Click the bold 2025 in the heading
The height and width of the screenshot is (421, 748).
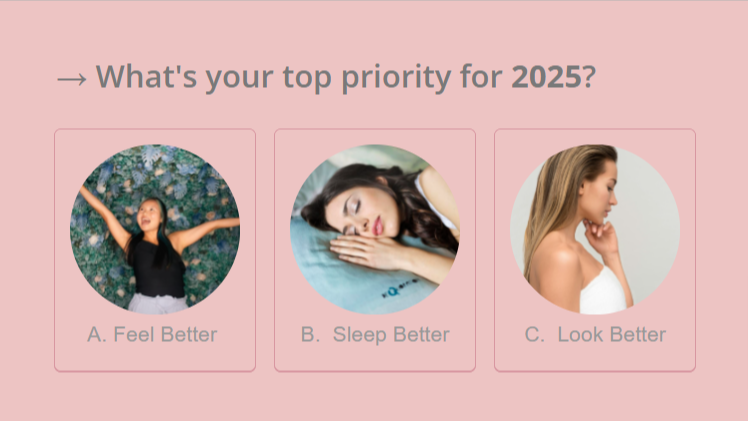(x=546, y=76)
